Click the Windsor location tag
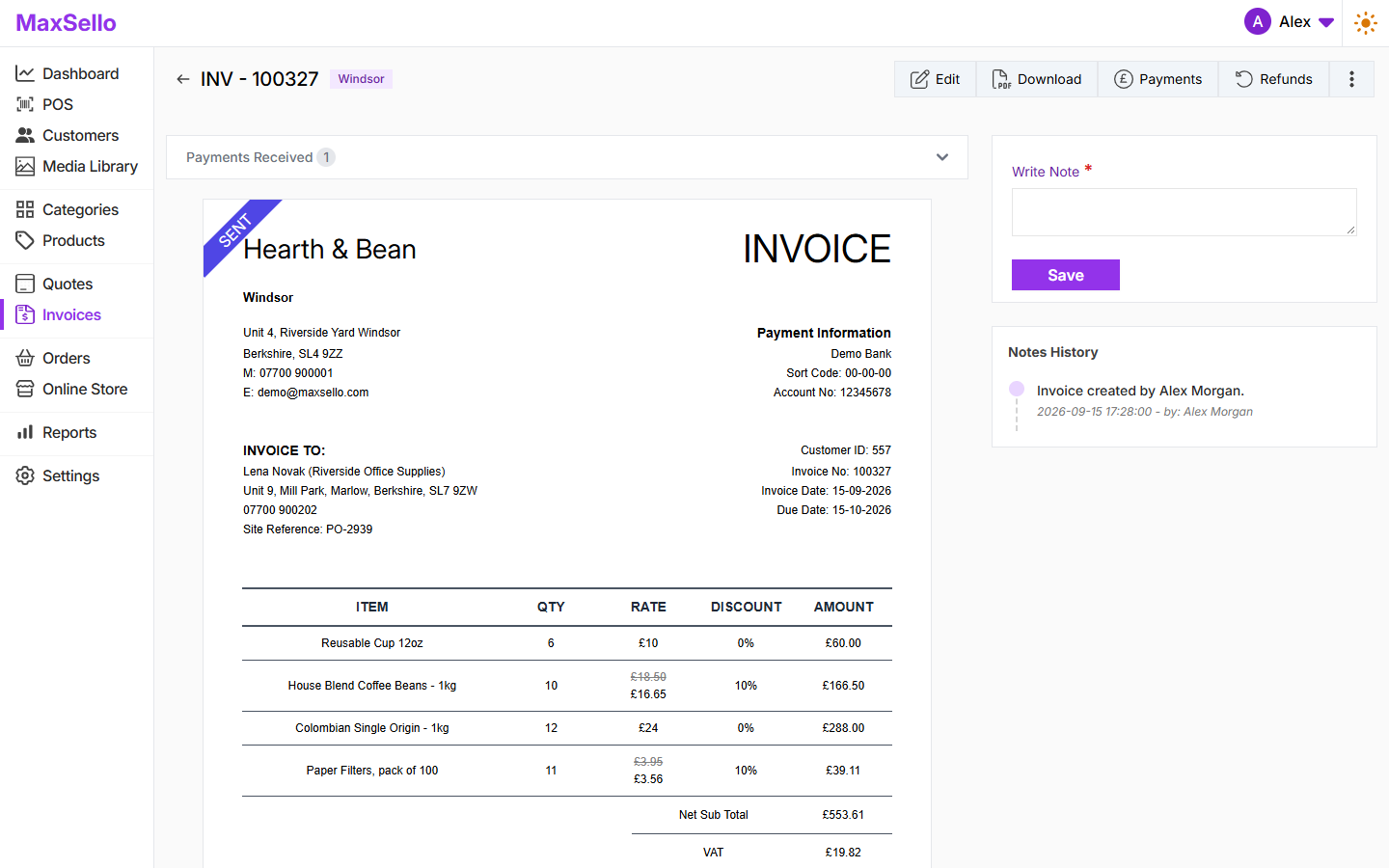1389x868 pixels. [x=361, y=79]
